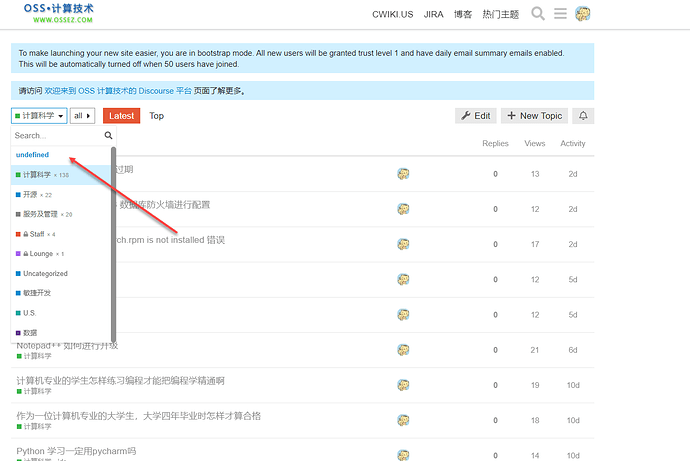Click the notification bell button
690x461 pixels.
click(583, 116)
